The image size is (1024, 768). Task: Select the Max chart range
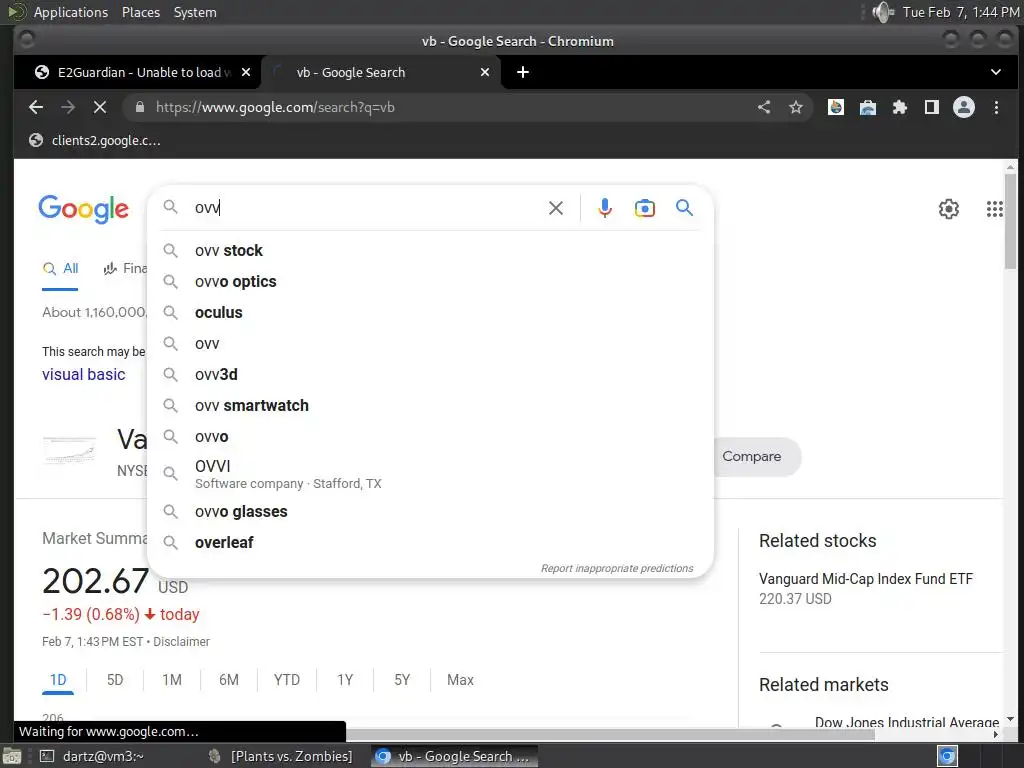pyautogui.click(x=460, y=680)
